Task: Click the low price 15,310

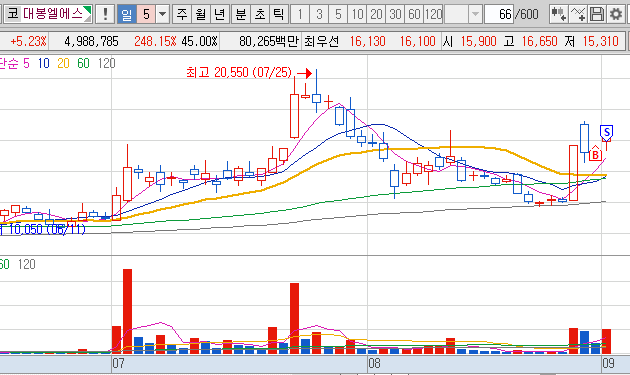Action: pyautogui.click(x=601, y=41)
